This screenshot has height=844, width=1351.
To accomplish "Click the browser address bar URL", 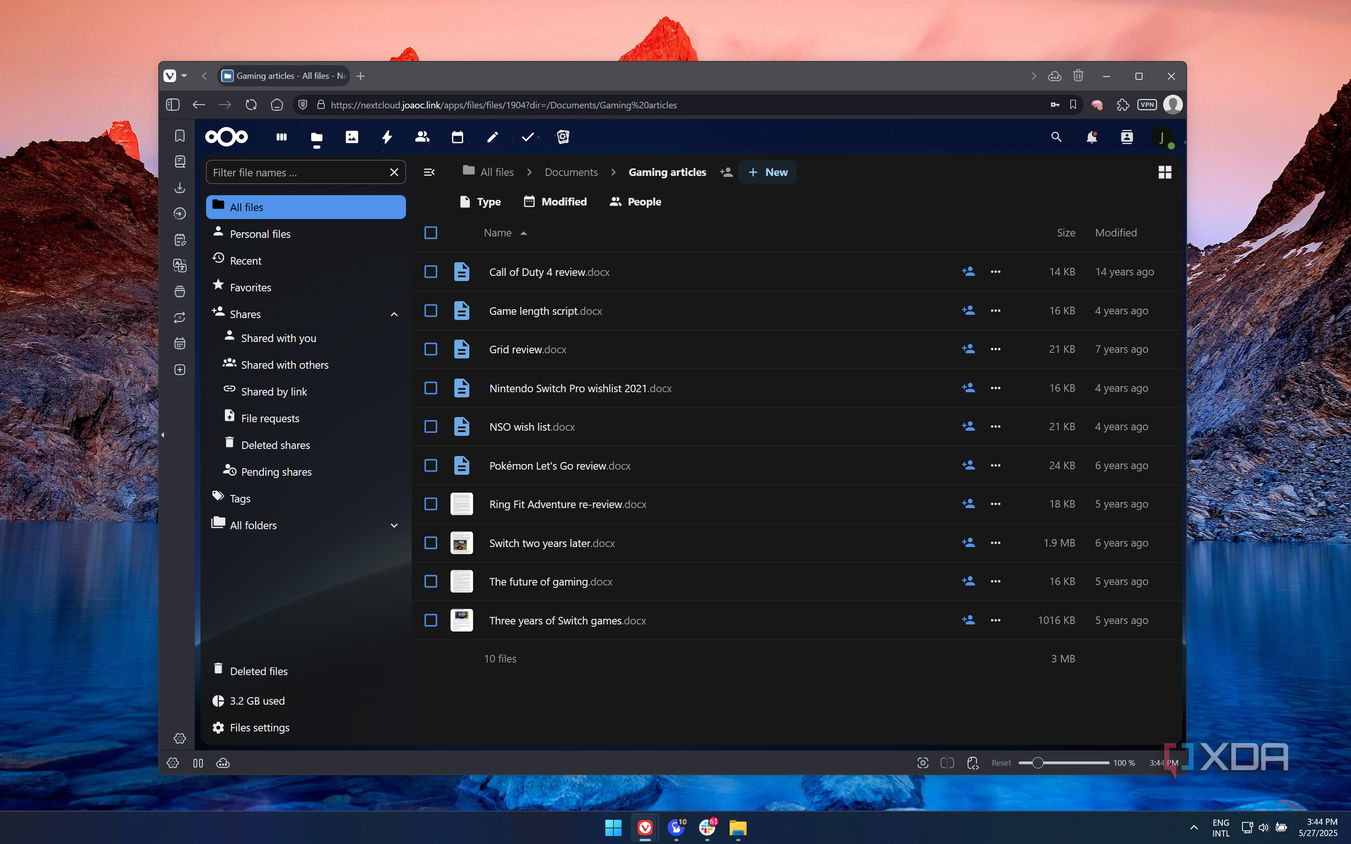I will coord(503,105).
